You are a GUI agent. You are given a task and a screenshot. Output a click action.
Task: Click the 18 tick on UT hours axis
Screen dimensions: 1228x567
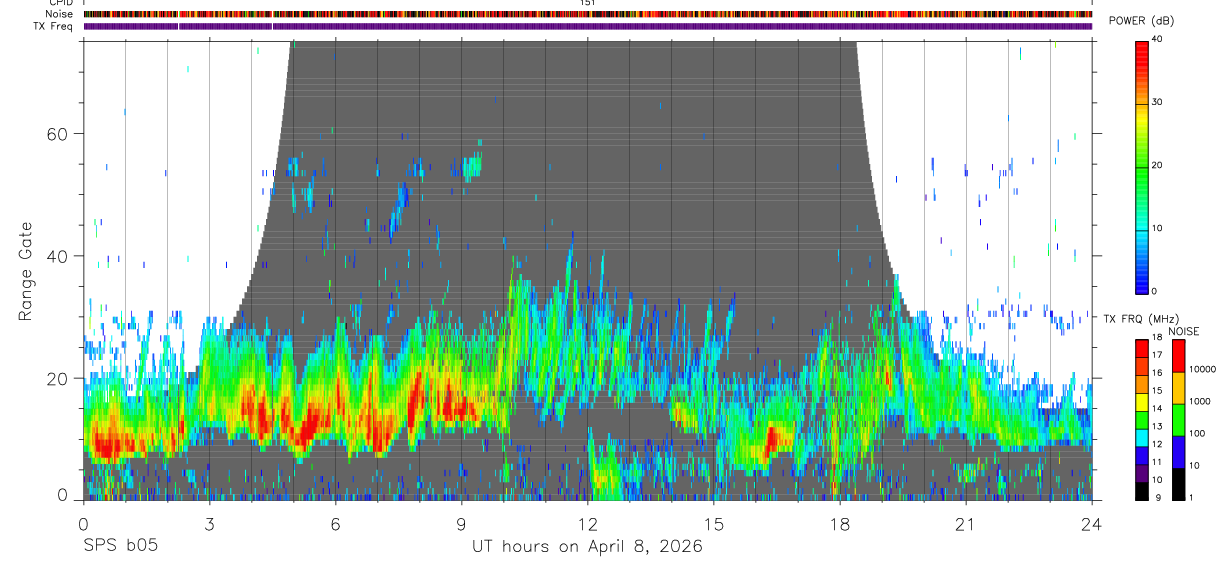(839, 524)
